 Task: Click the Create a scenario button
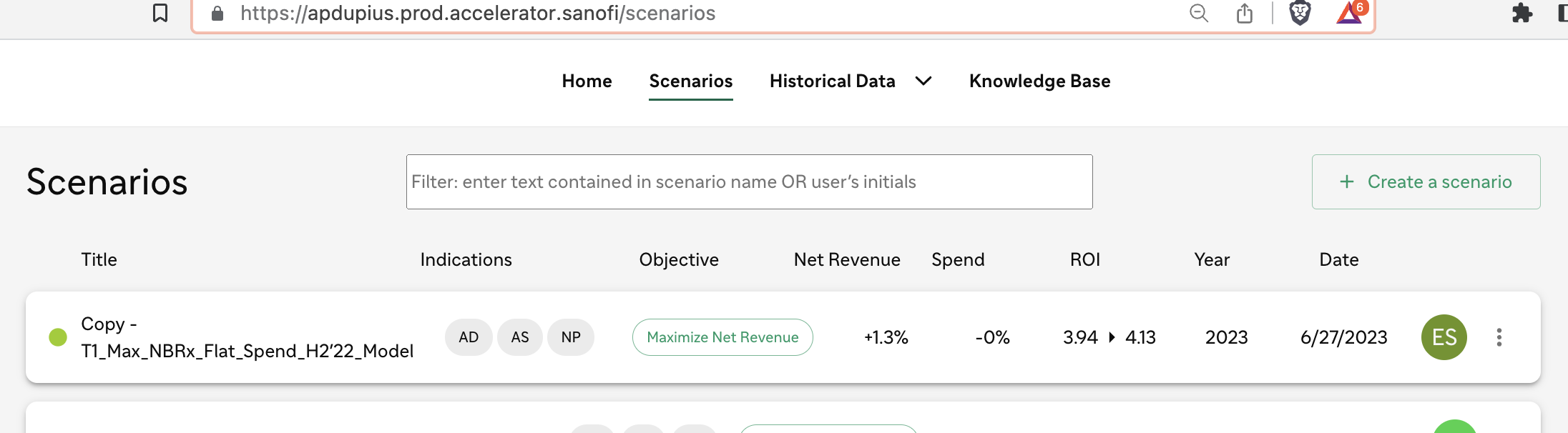click(1426, 181)
